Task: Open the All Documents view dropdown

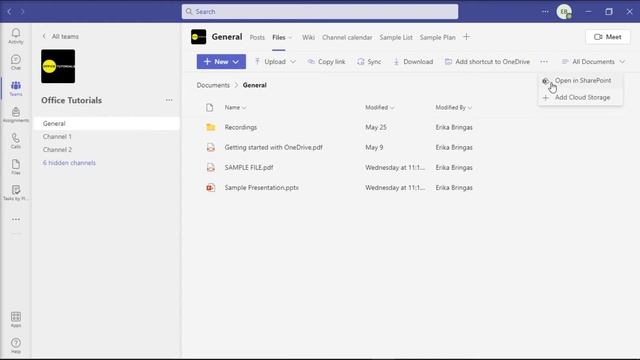Action: coord(593,62)
